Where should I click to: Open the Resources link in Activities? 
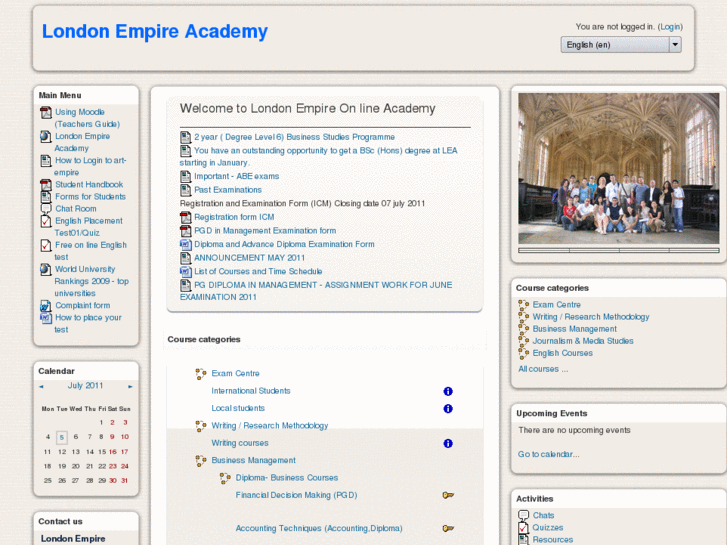coord(553,540)
